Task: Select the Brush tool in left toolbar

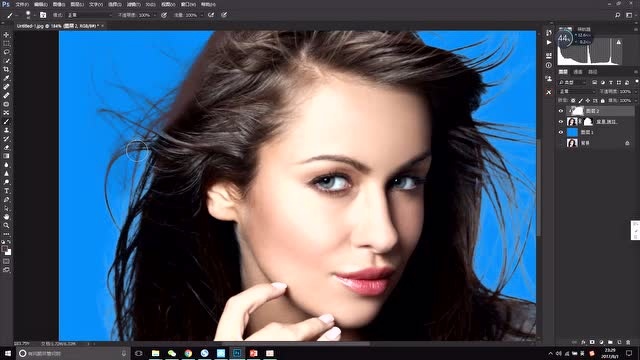Action: [6, 121]
